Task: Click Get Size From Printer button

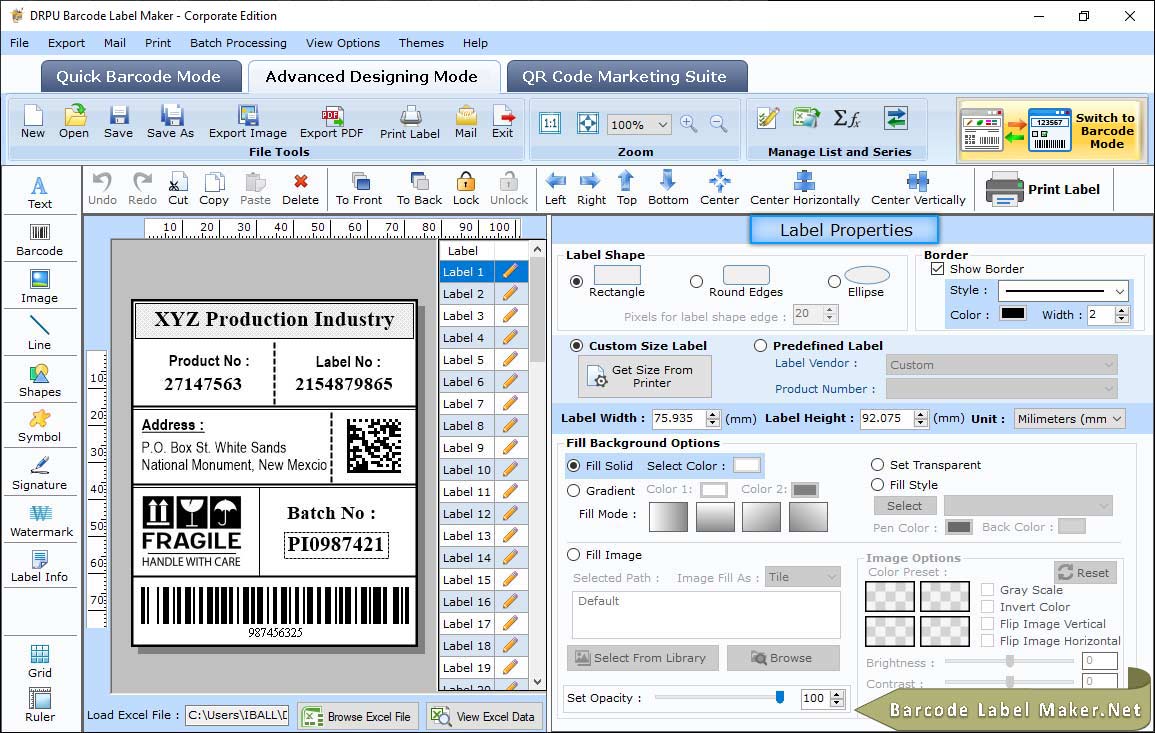Action: pyautogui.click(x=645, y=376)
